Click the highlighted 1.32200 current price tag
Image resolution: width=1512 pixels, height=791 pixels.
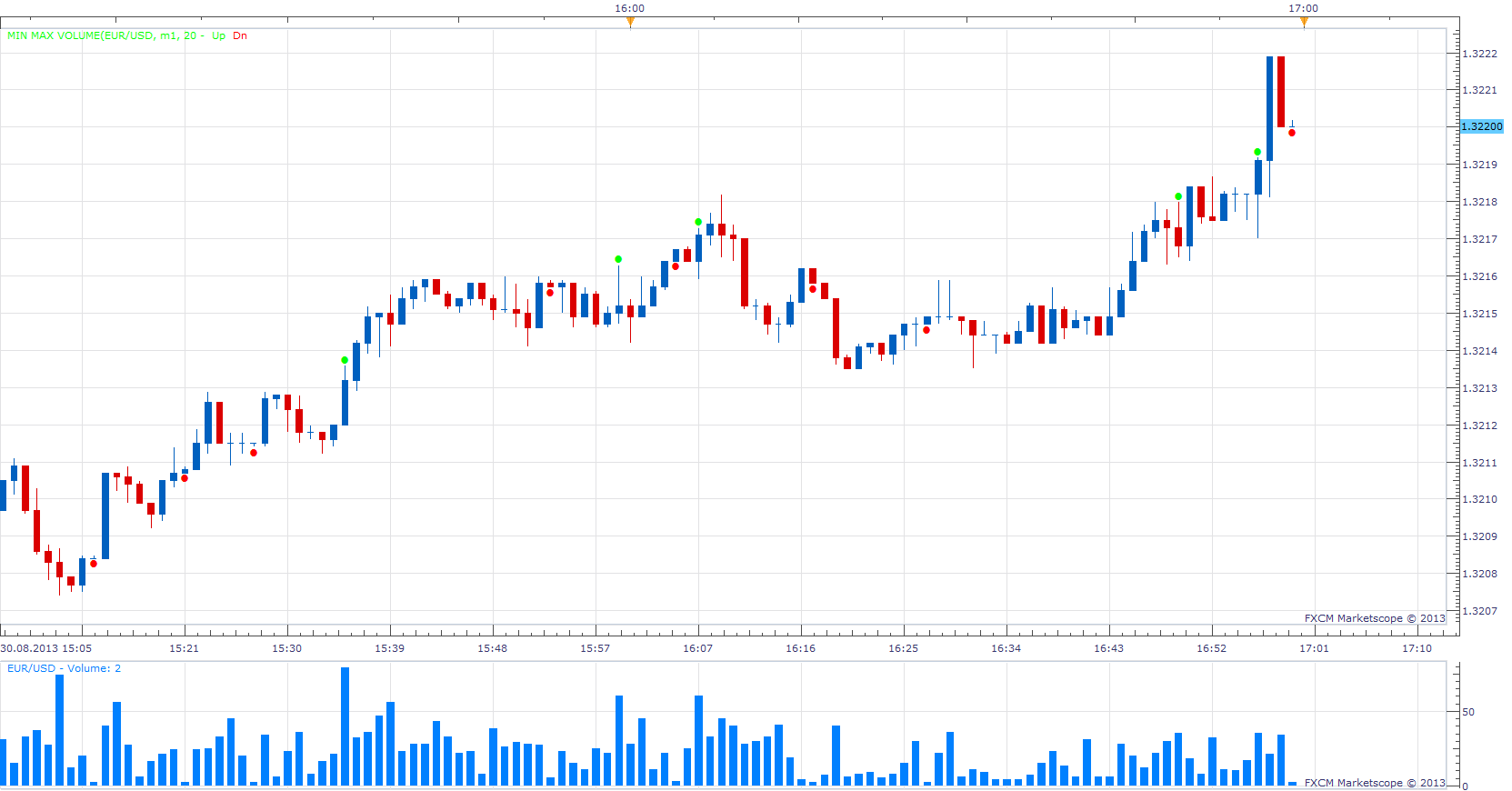tap(1482, 126)
